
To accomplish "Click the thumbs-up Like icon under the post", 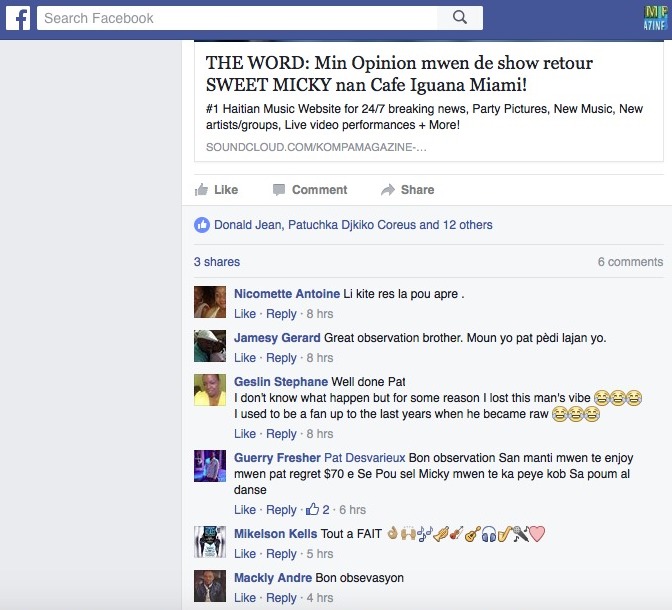I will (x=201, y=189).
